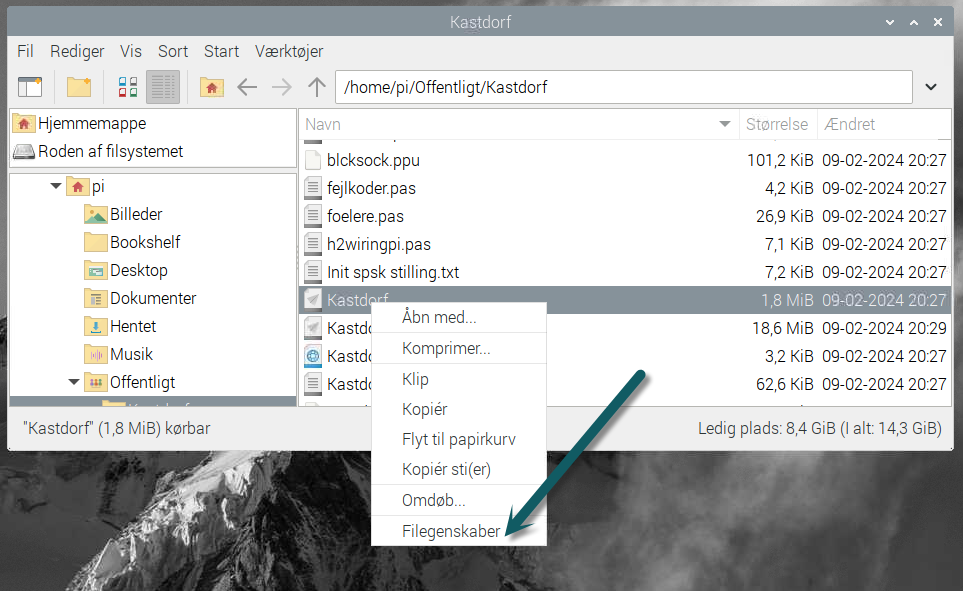This screenshot has height=591, width=963.
Task: Open Hjemmemappe in the side pane
Action: pos(92,124)
